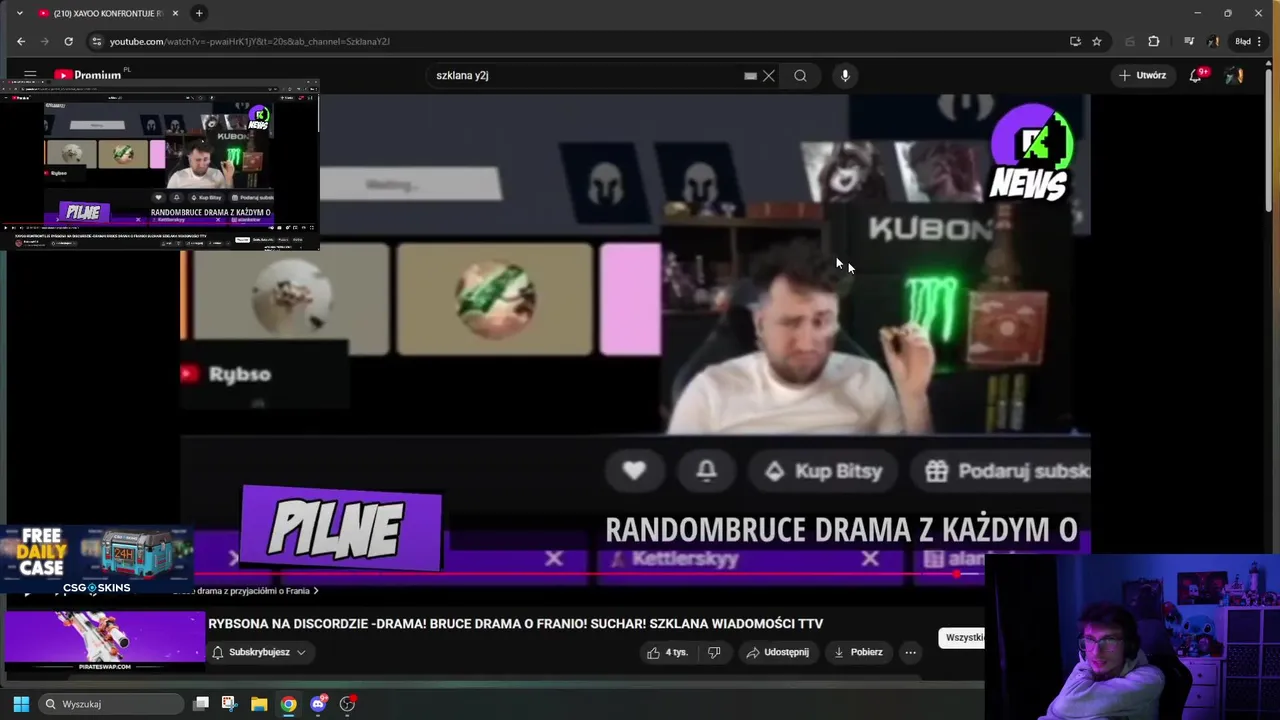Screen dimensions: 1280x720
Task: Click the Utwórz create button
Action: [1142, 75]
